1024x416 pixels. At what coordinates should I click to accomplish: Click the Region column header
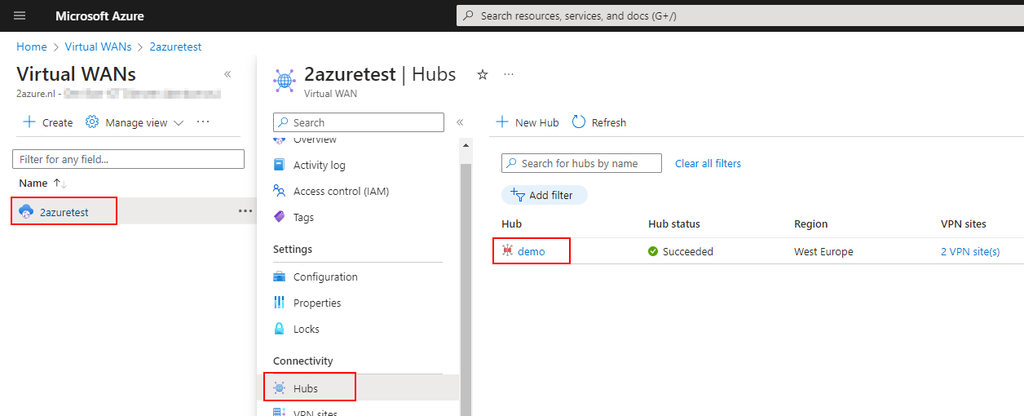pos(810,224)
